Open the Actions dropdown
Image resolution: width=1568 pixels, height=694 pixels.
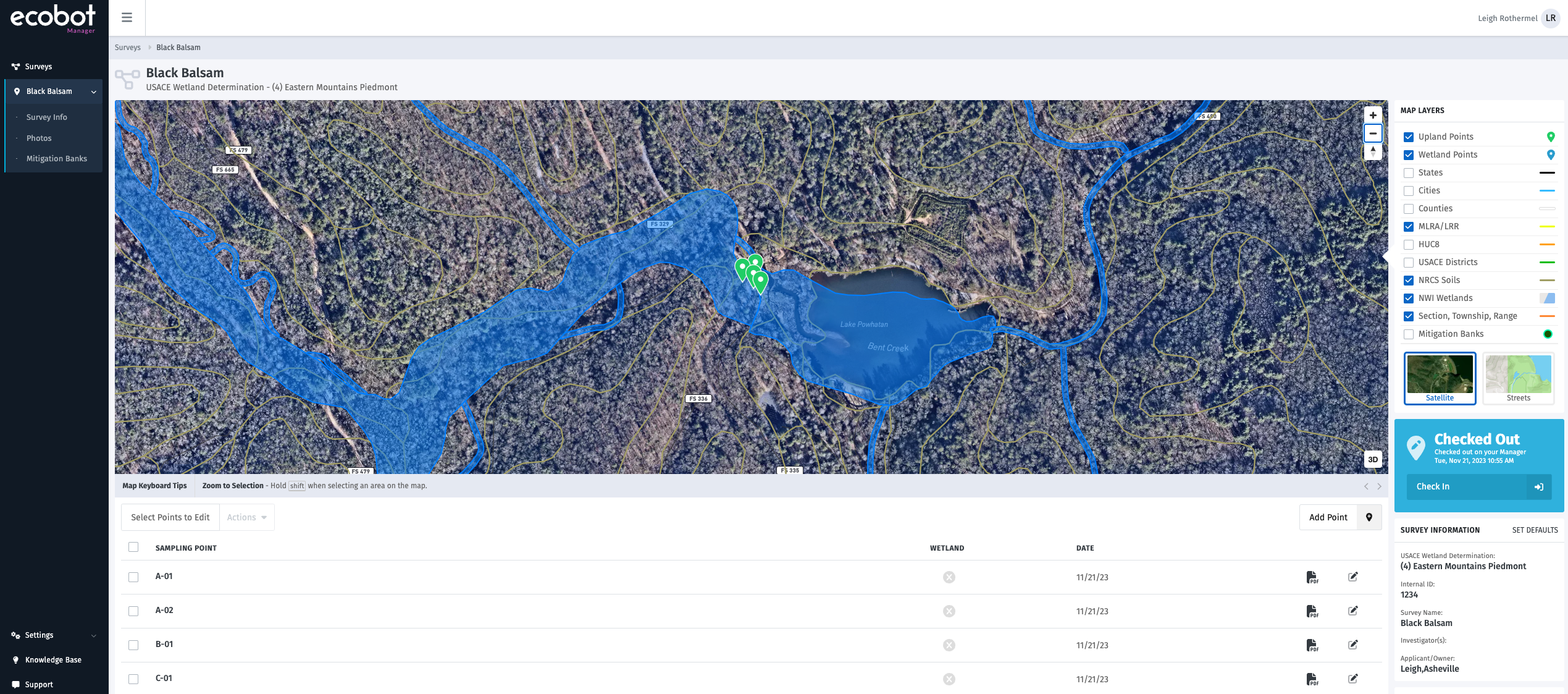point(246,517)
